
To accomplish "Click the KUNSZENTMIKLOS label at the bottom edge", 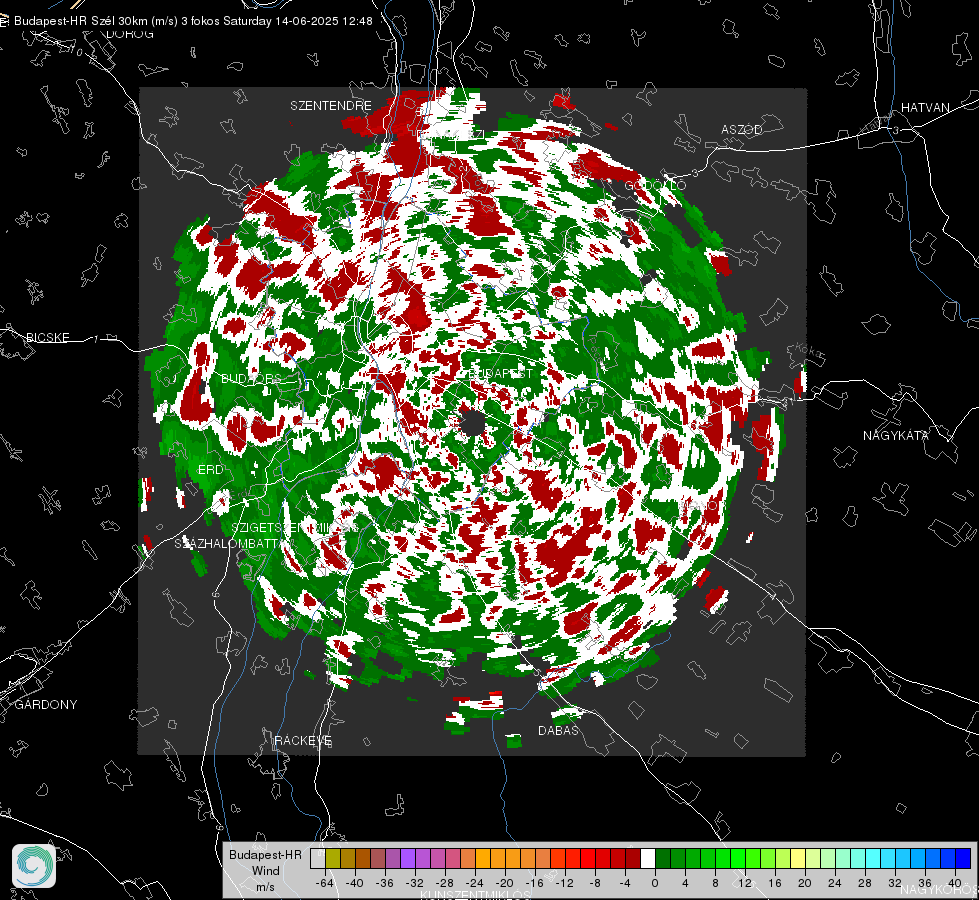I will tap(476, 895).
